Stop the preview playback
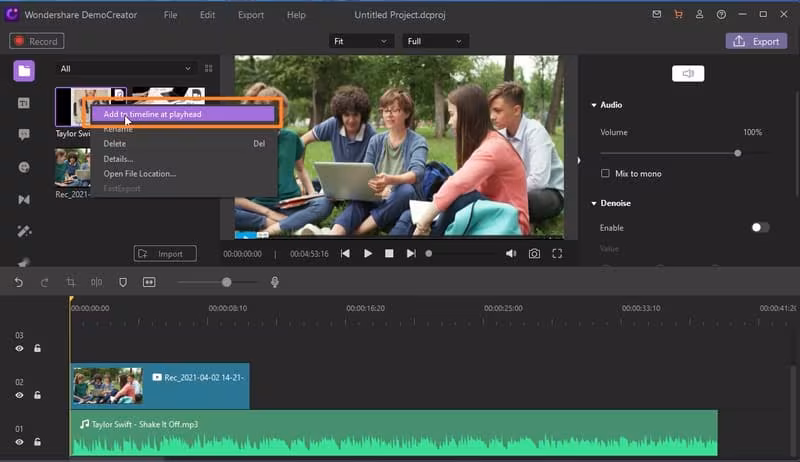This screenshot has height=462, width=800. tap(389, 253)
